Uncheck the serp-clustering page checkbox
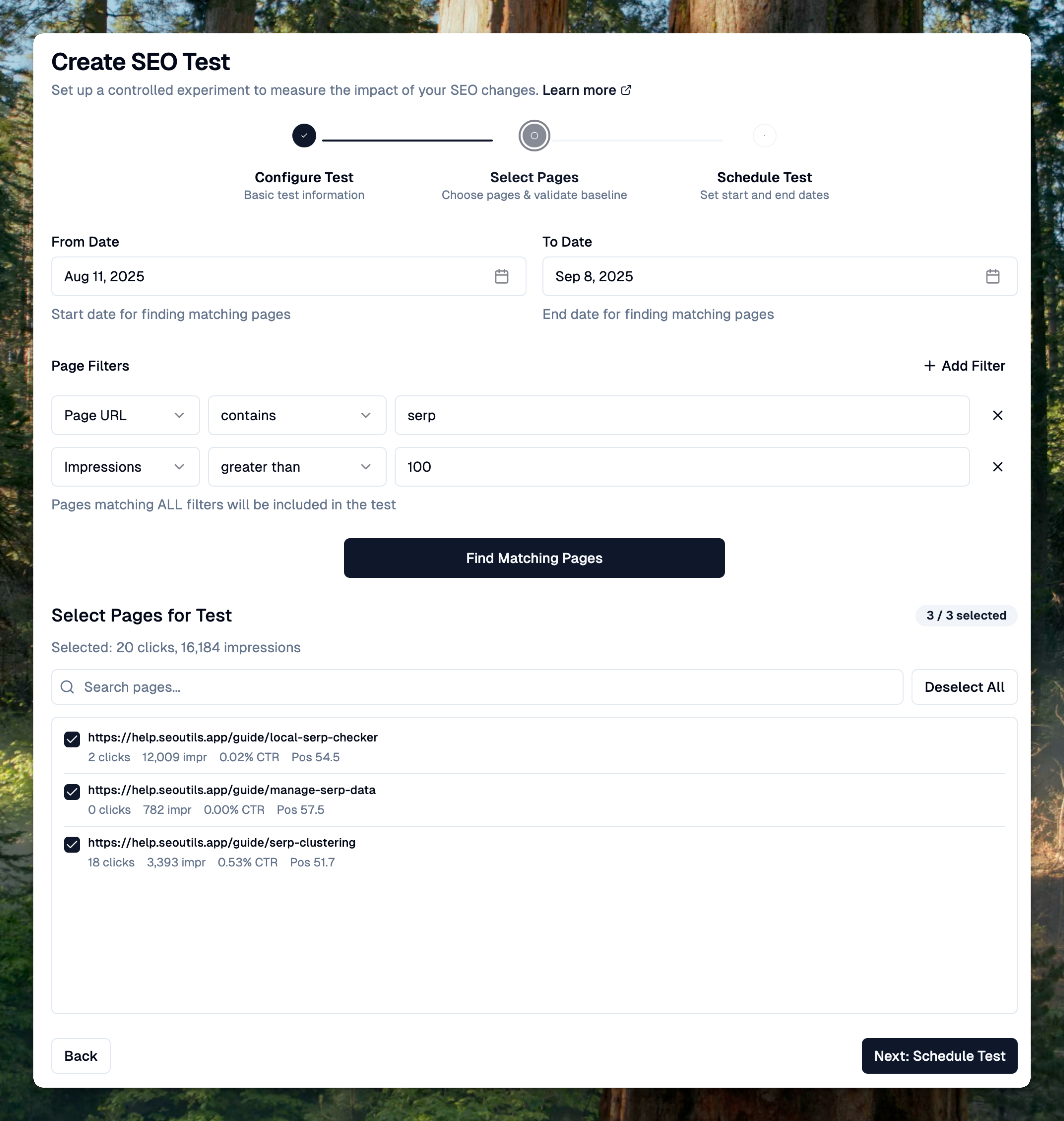This screenshot has height=1121, width=1064. pos(72,844)
